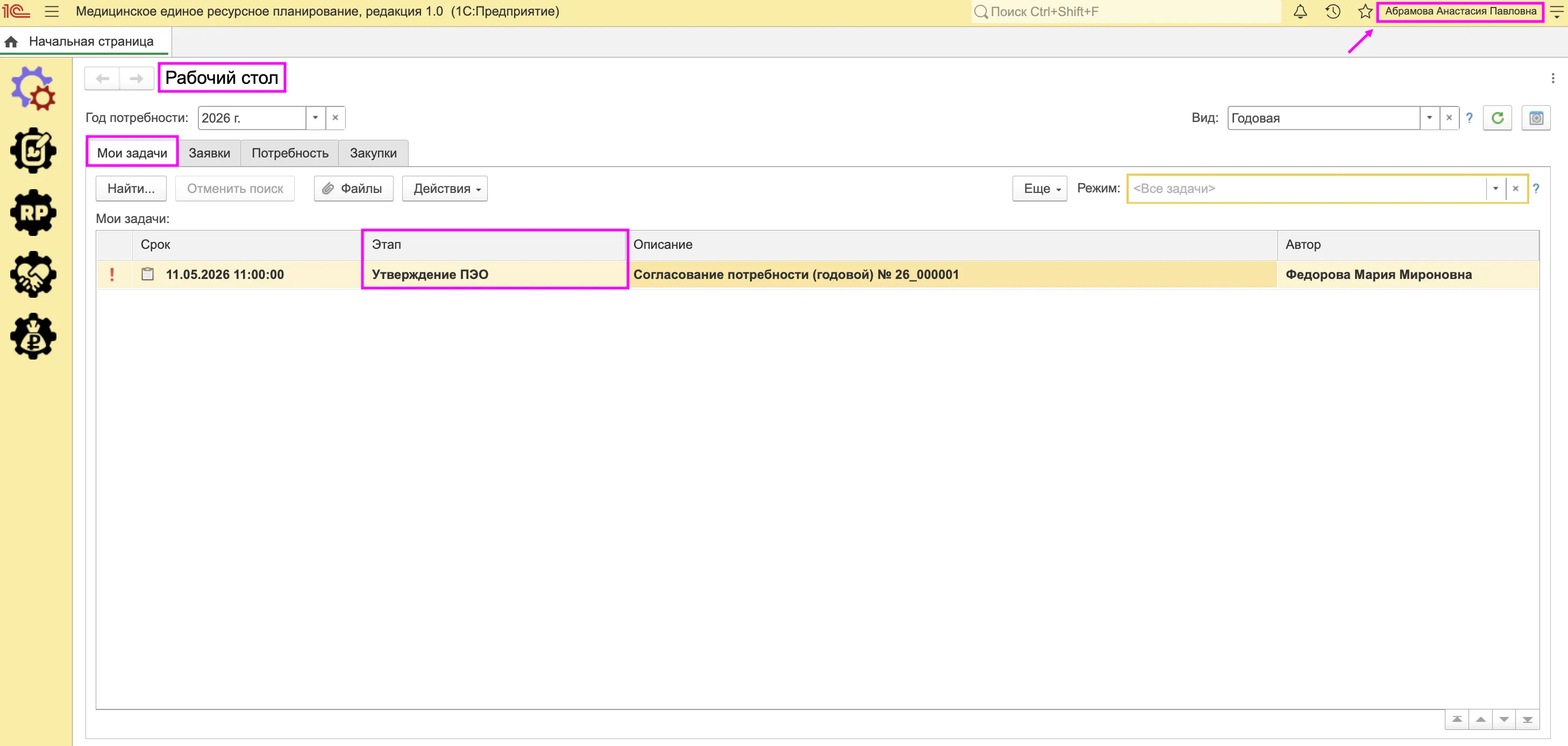Image resolution: width=1568 pixels, height=746 pixels.
Task: Expand the Режим dropdown list
Action: (1495, 189)
